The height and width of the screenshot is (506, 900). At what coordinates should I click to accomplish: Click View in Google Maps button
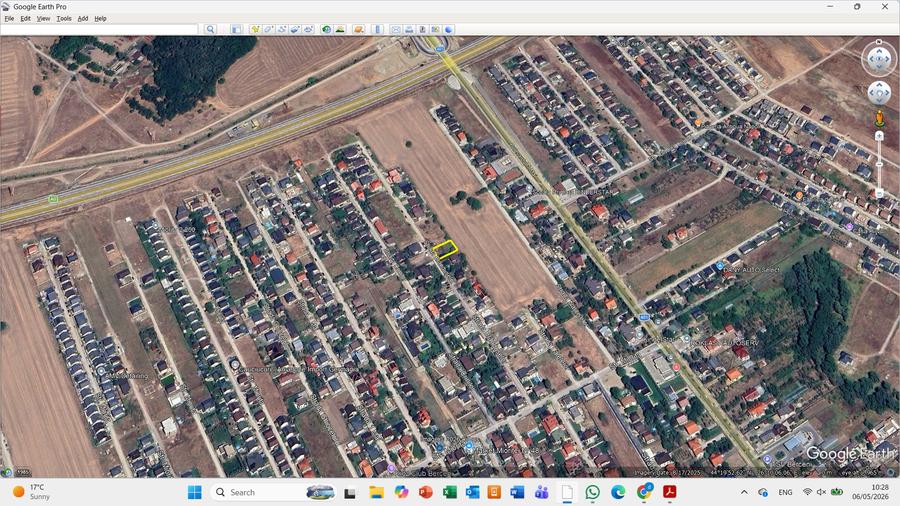436,29
